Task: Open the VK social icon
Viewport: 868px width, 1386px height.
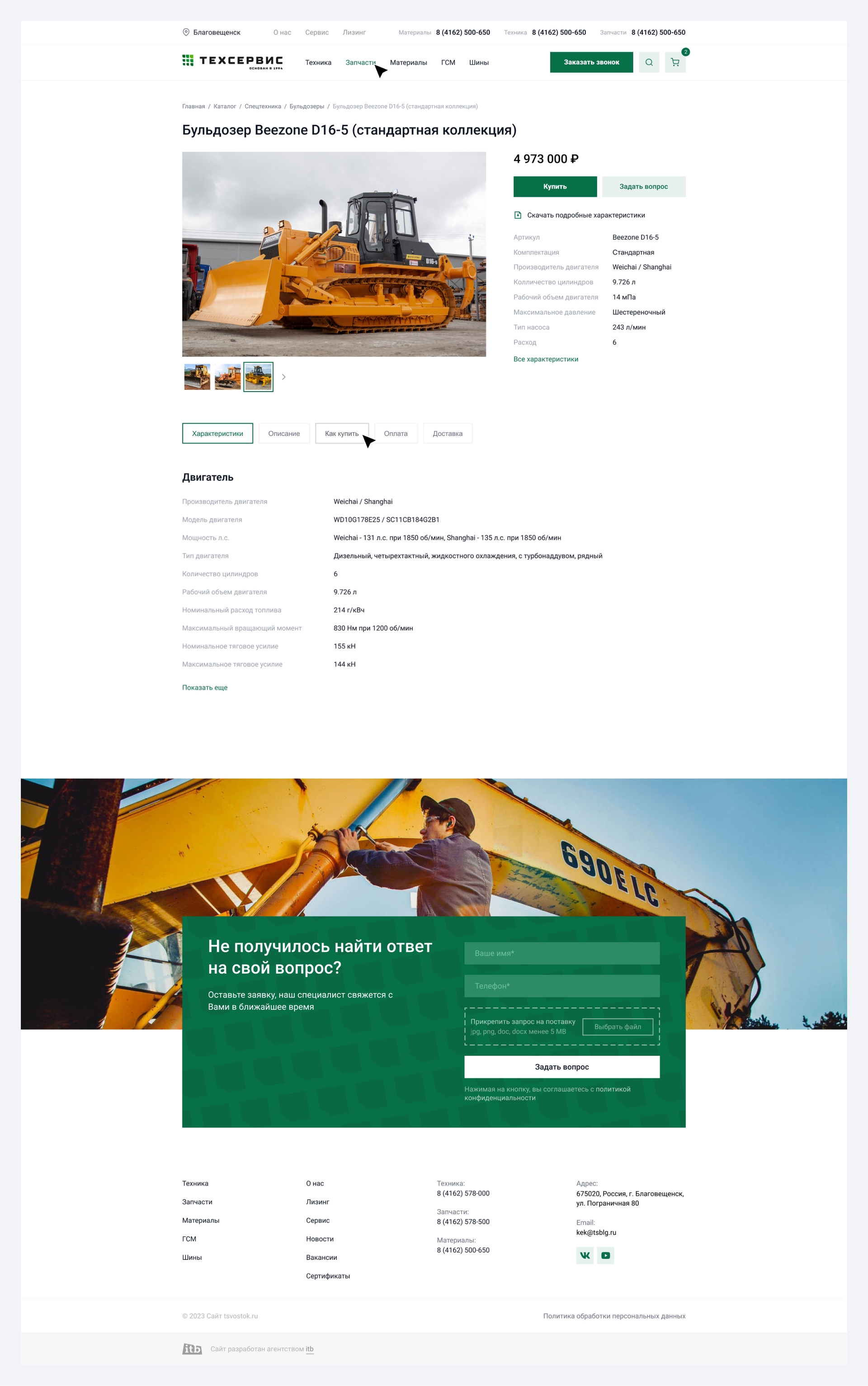Action: tap(585, 1255)
